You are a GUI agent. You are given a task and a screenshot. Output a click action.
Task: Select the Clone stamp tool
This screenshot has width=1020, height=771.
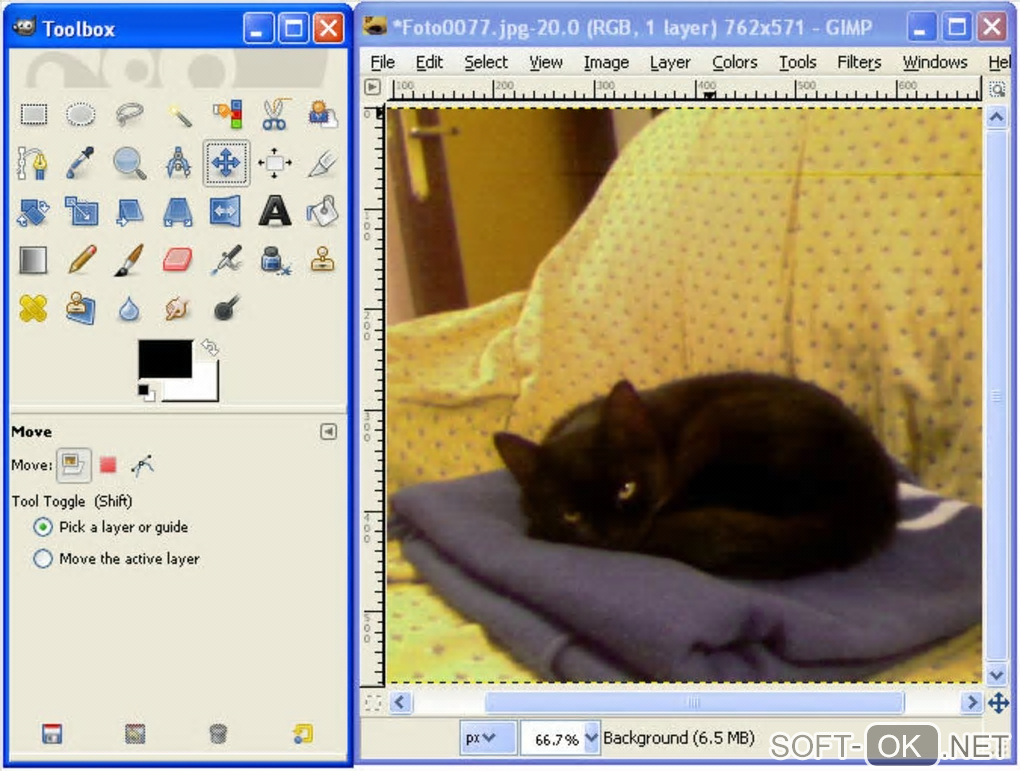(323, 260)
